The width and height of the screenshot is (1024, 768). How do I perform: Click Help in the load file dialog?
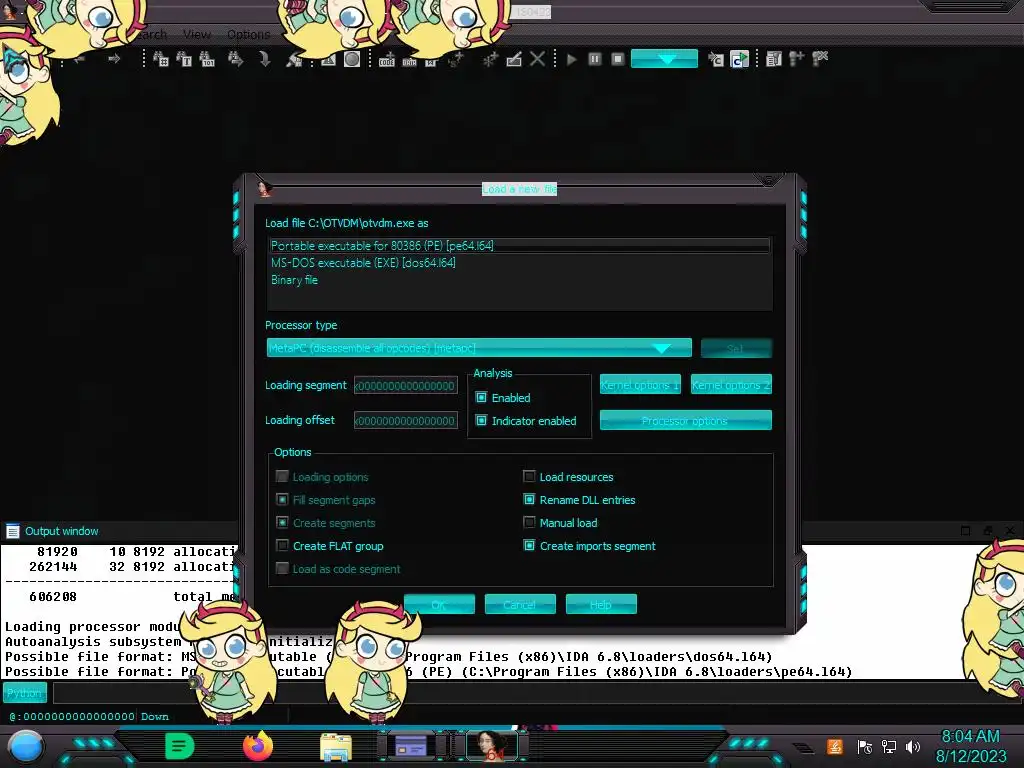tap(601, 604)
